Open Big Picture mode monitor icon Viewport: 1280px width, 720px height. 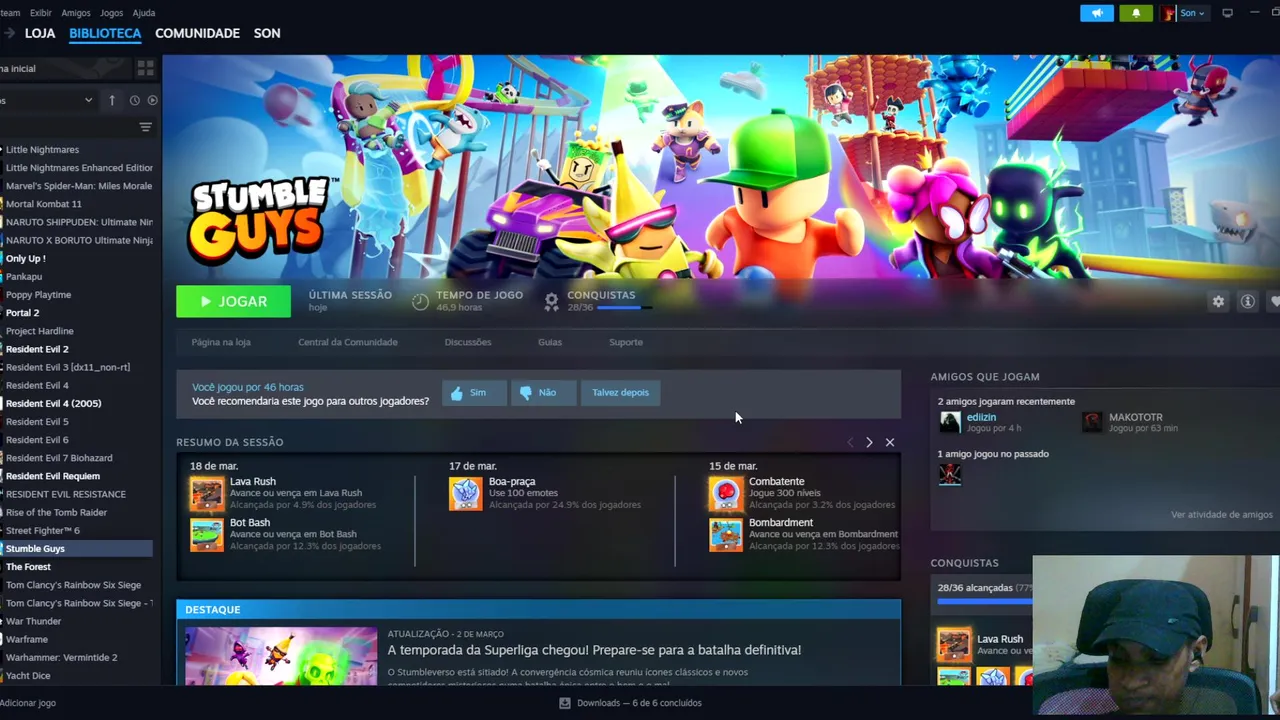tap(1227, 13)
